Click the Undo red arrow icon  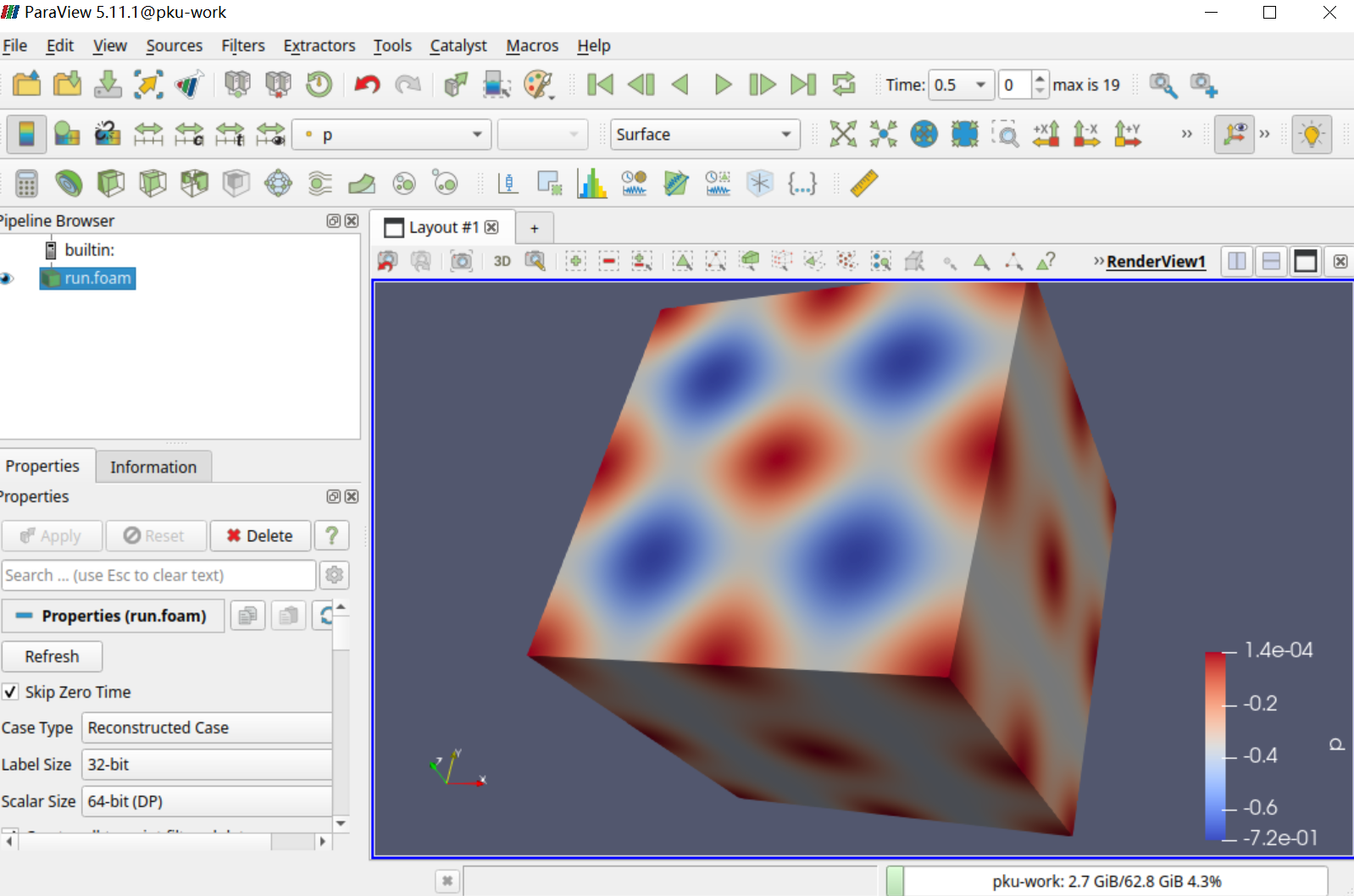pyautogui.click(x=367, y=84)
